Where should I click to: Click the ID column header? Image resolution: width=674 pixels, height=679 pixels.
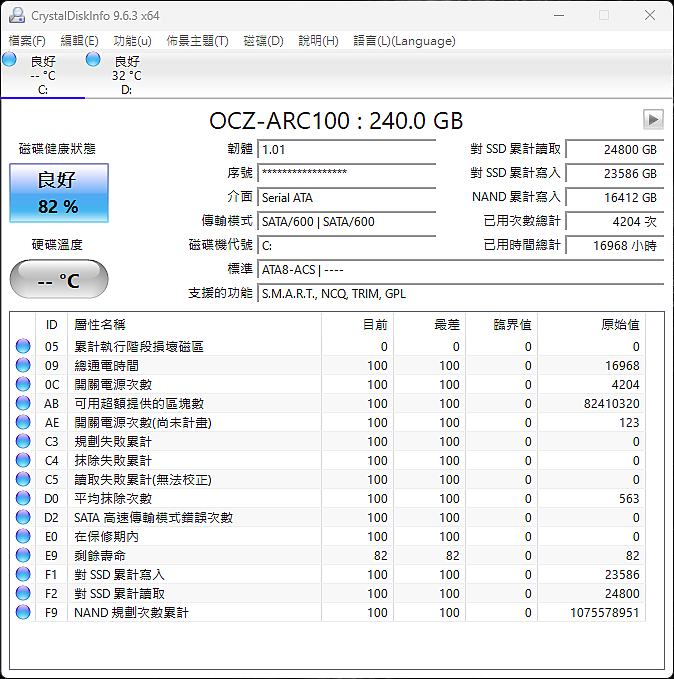(52, 324)
